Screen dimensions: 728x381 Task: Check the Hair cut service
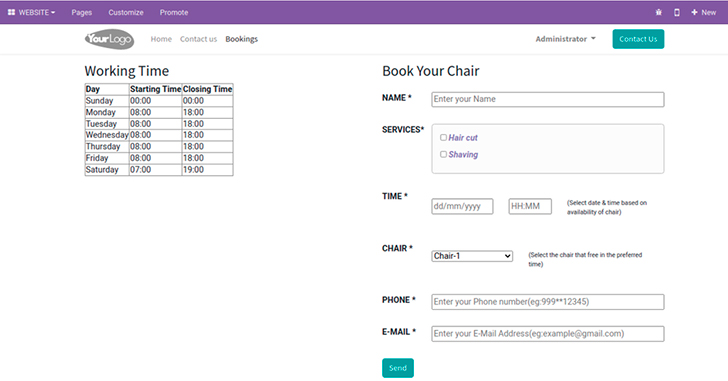tap(443, 137)
